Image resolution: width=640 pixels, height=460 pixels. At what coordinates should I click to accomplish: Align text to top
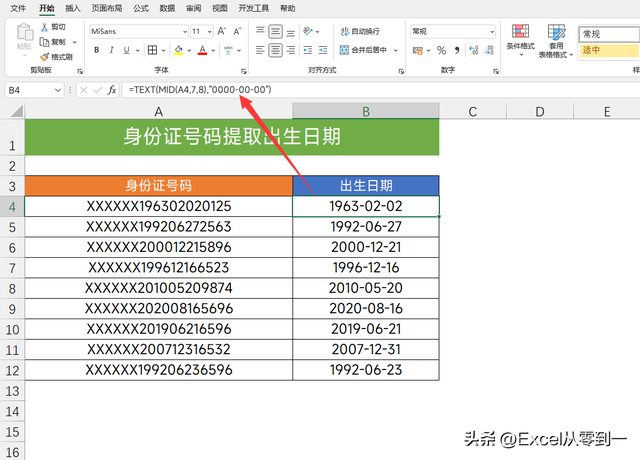(x=260, y=31)
